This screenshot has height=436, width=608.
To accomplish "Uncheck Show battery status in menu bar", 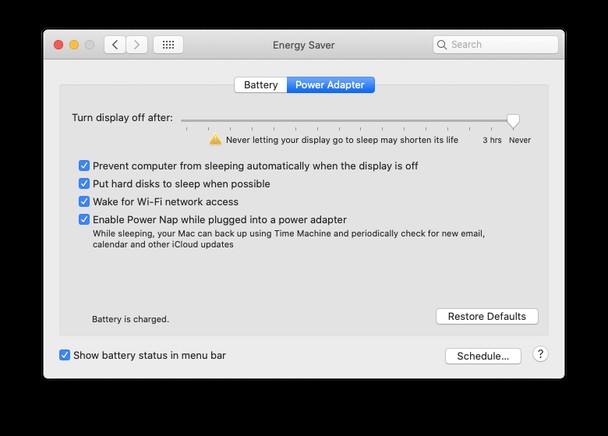I will pyautogui.click(x=64, y=355).
